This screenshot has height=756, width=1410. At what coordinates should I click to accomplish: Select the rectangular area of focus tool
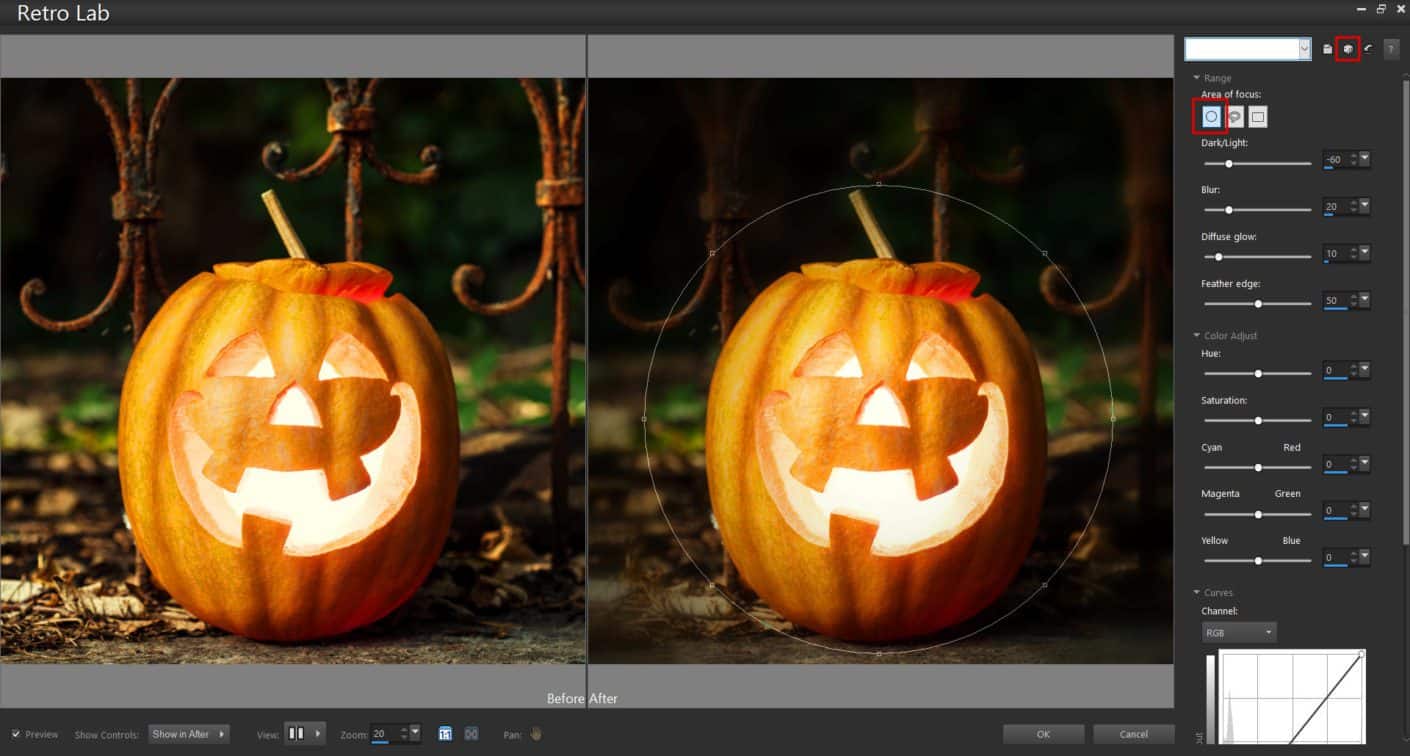click(1257, 116)
